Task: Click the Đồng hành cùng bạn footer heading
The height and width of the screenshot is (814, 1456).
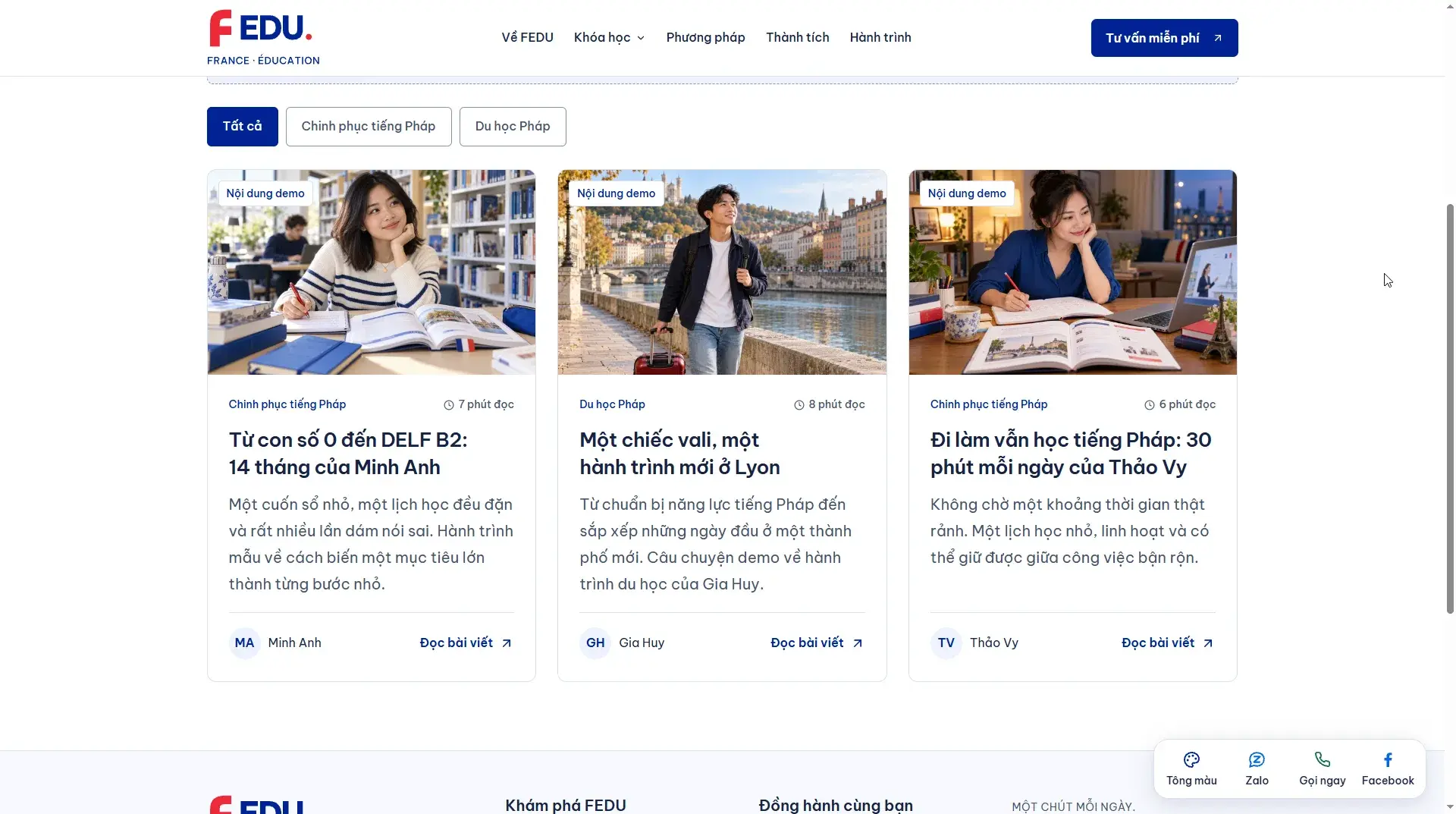Action: pyautogui.click(x=836, y=805)
